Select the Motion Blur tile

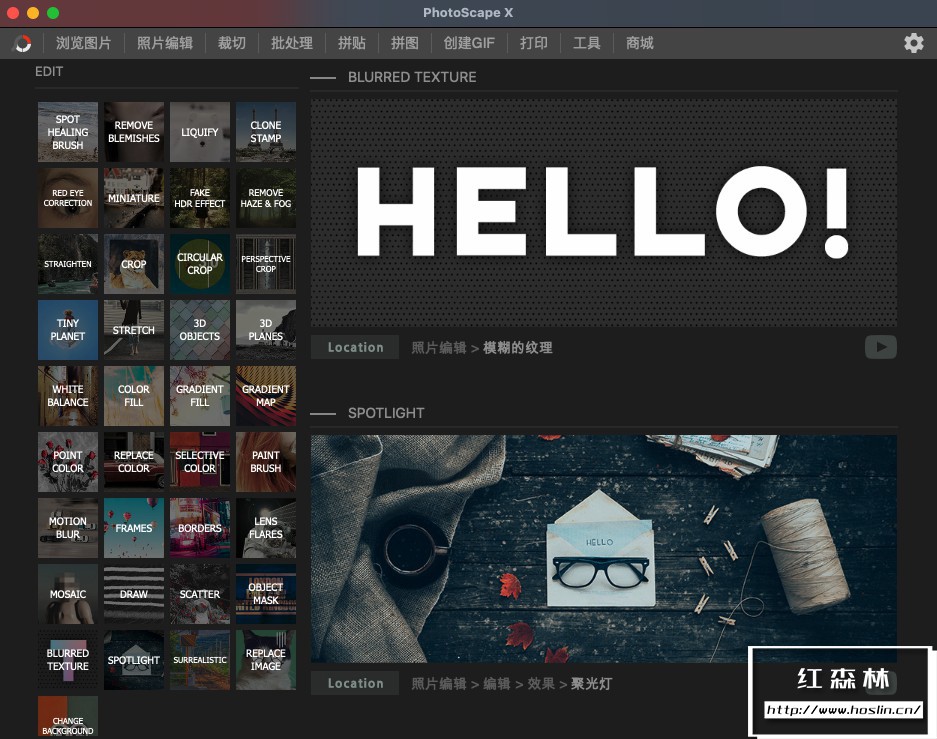click(x=68, y=528)
